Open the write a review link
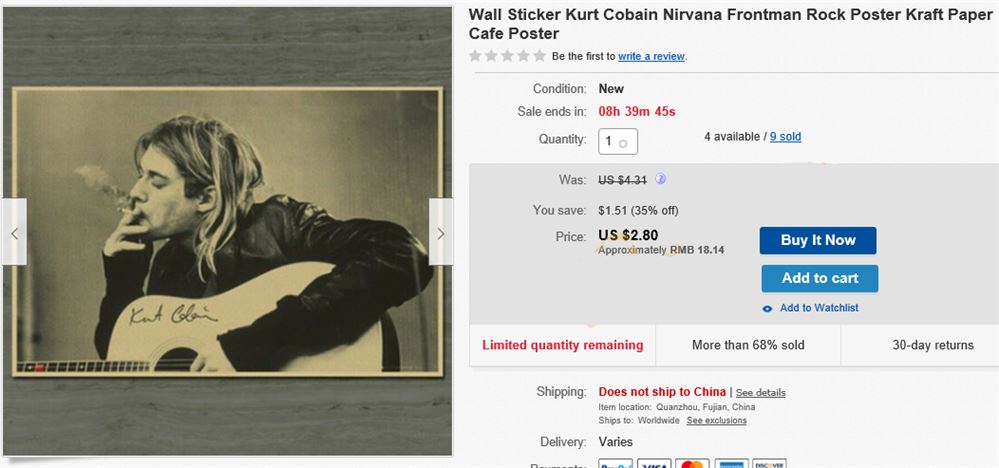Viewport: 999px width, 468px height. [651, 57]
